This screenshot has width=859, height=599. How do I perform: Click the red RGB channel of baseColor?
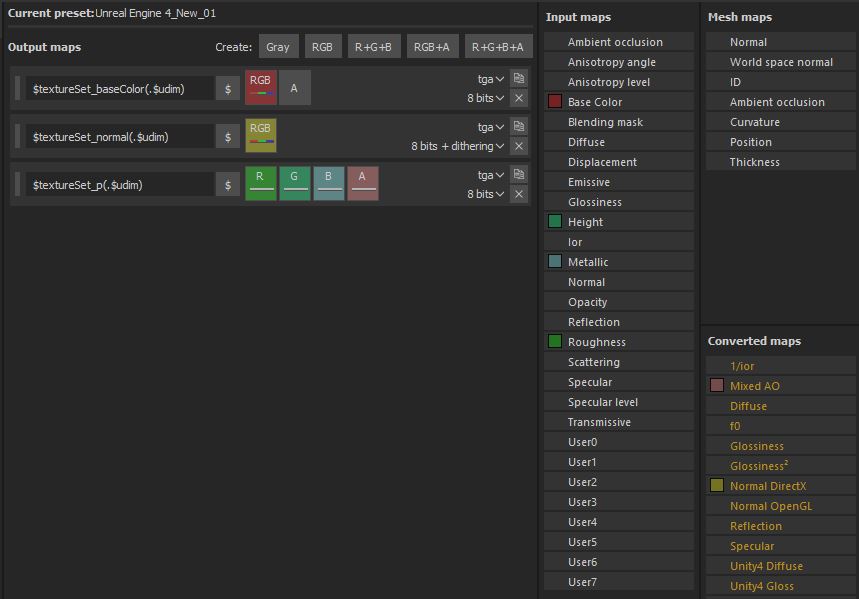point(261,87)
